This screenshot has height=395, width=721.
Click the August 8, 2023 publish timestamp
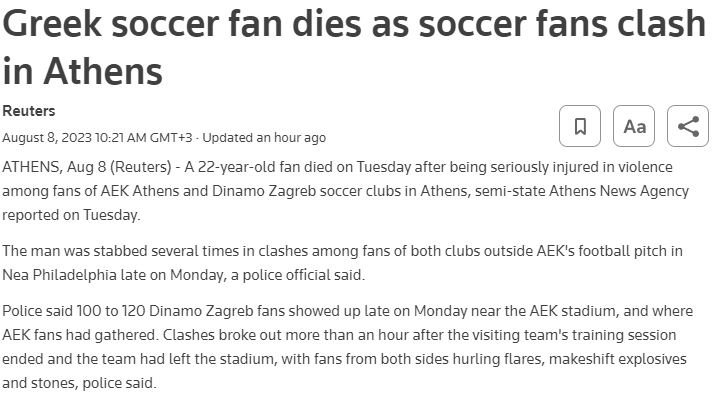click(x=97, y=137)
